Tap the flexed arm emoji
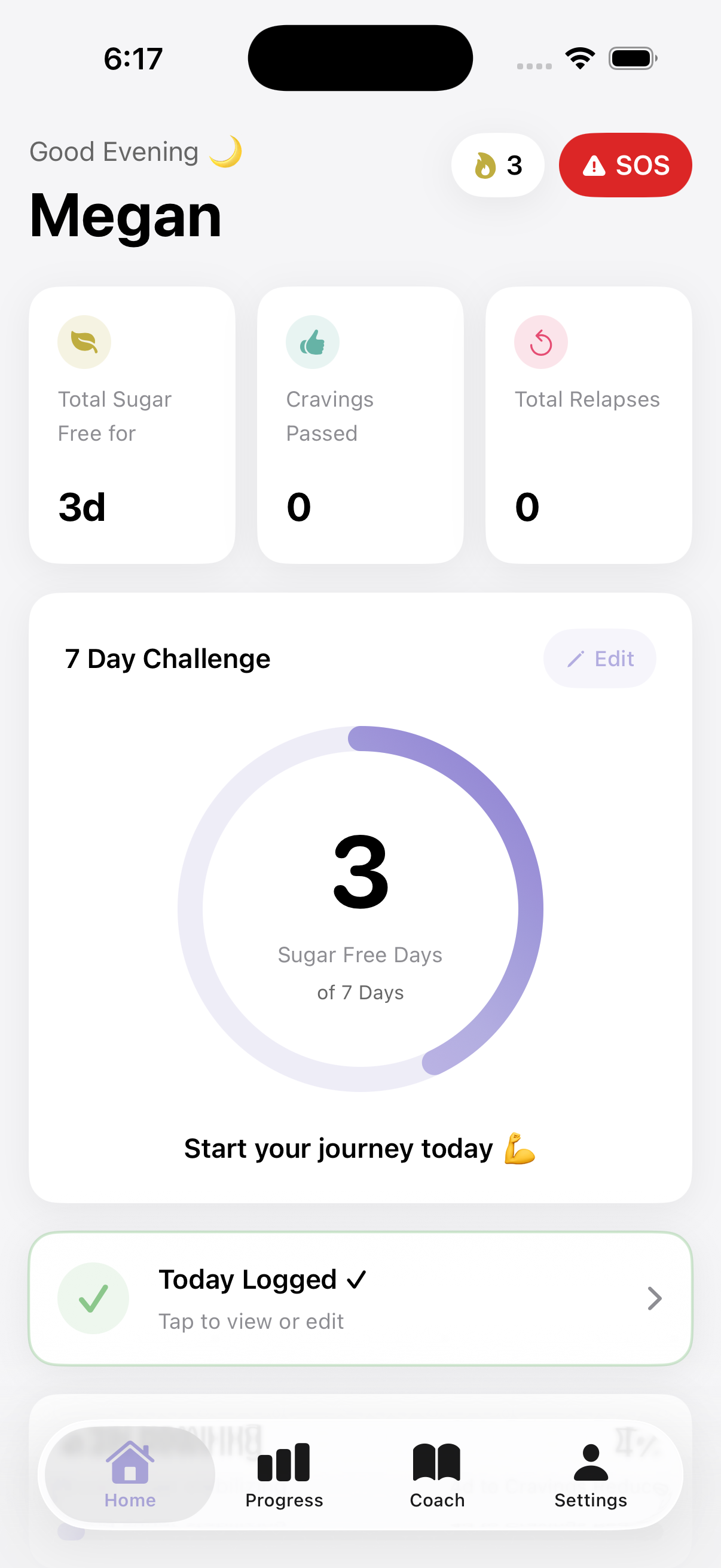 [520, 1148]
